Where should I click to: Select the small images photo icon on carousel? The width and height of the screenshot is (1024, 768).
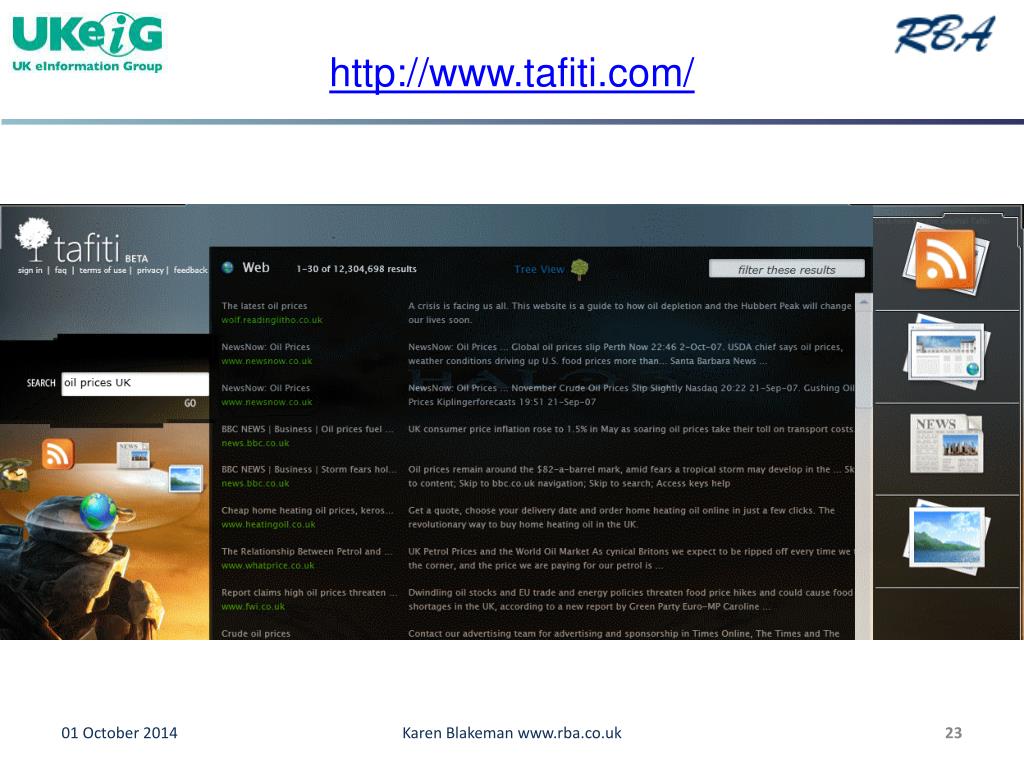tap(185, 479)
